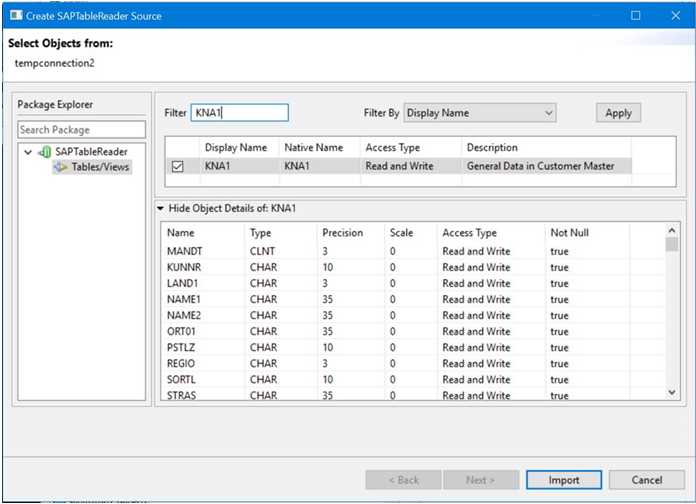The width and height of the screenshot is (696, 504).
Task: Select Tables/Views in Package Explorer
Action: pyautogui.click(x=99, y=167)
